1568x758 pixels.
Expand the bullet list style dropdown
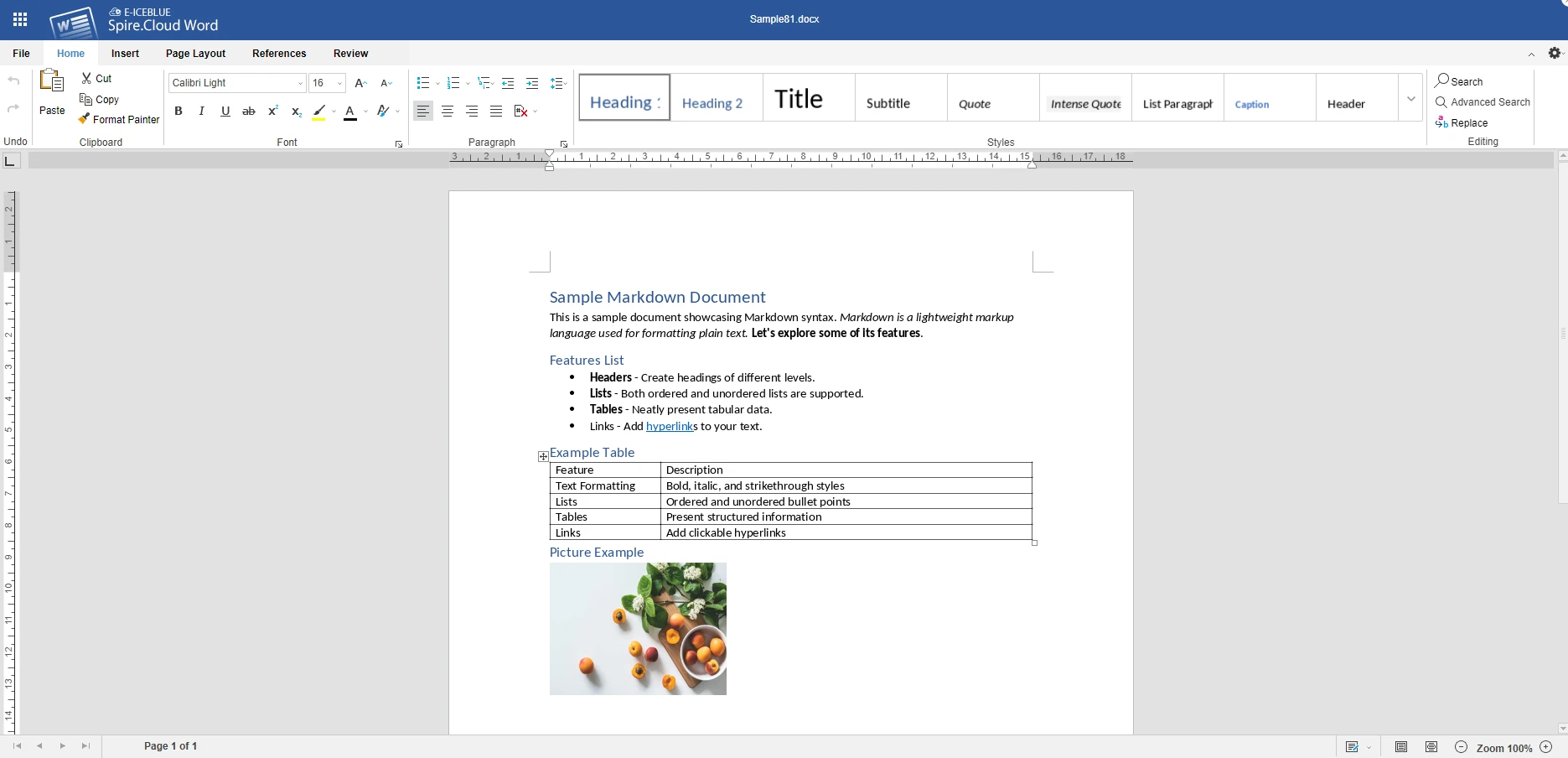(x=437, y=83)
